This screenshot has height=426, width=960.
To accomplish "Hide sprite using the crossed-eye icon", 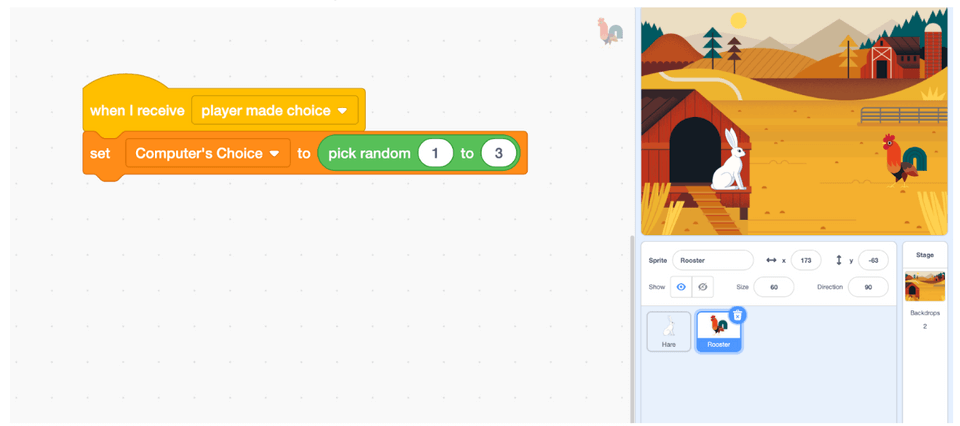I will (703, 286).
